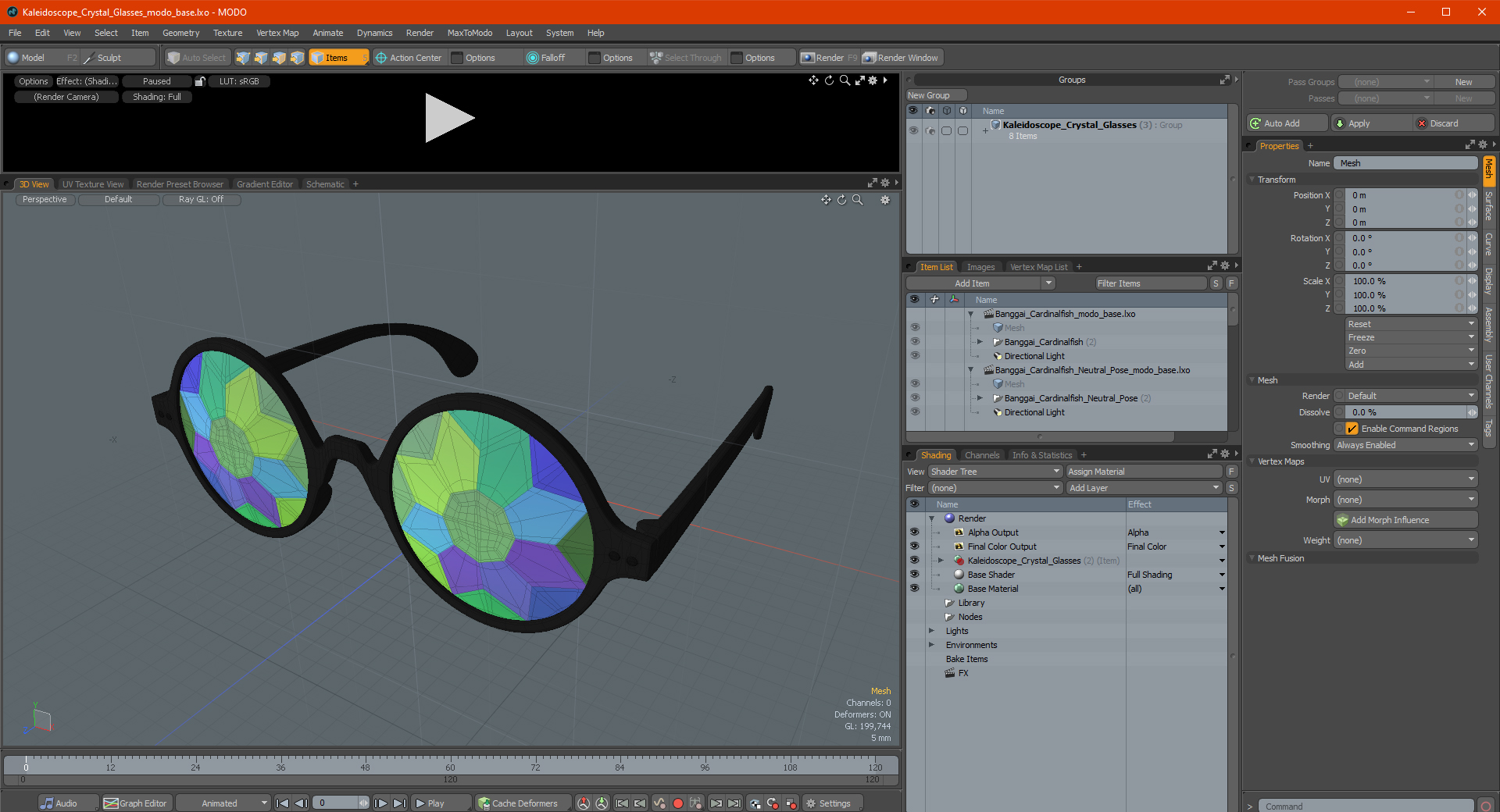Open the Graph Editor
1500x812 pixels.
tap(135, 803)
